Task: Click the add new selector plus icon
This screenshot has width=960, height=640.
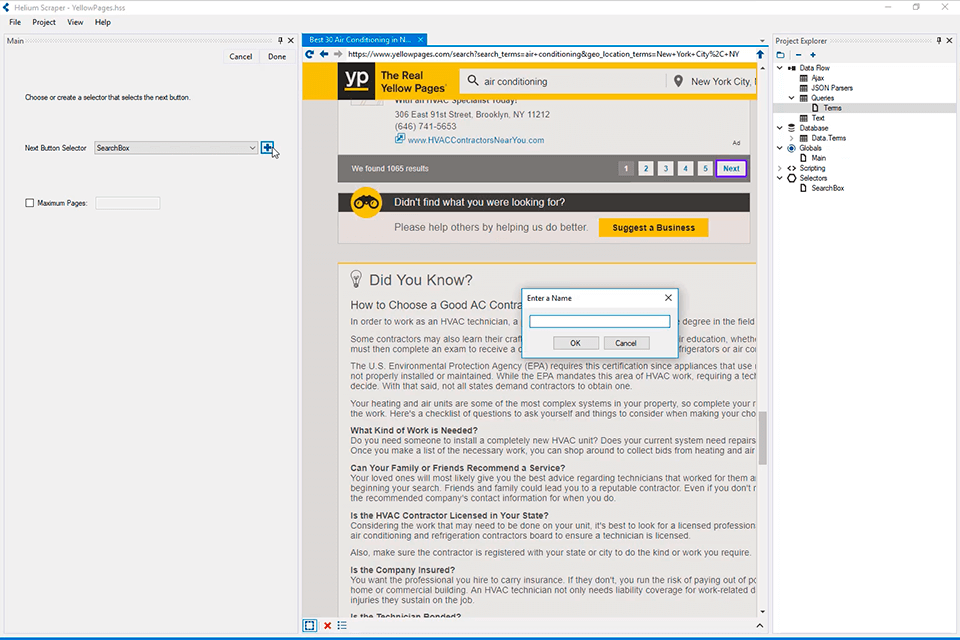Action: tap(267, 148)
